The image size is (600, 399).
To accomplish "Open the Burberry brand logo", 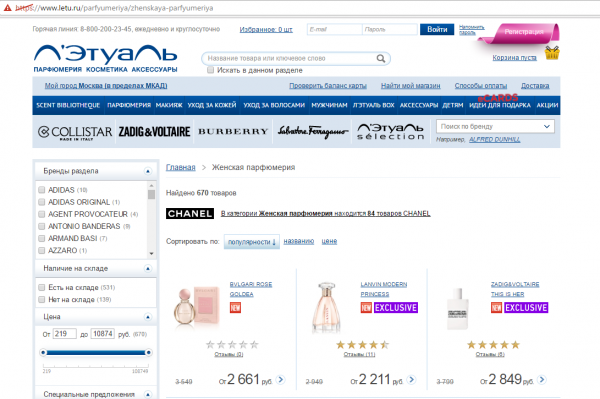I will [x=233, y=131].
